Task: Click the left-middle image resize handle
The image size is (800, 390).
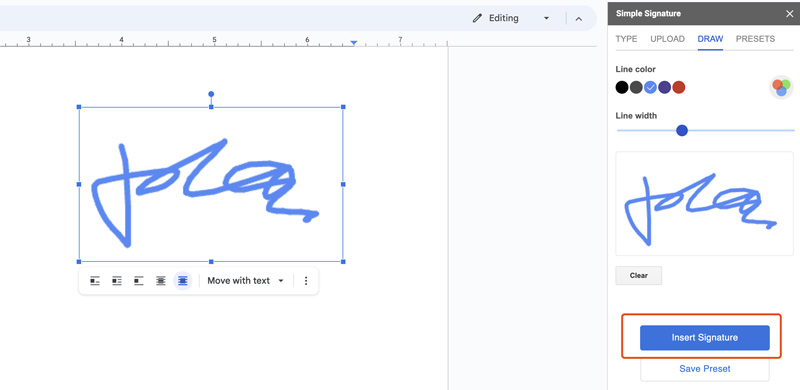Action: click(79, 184)
